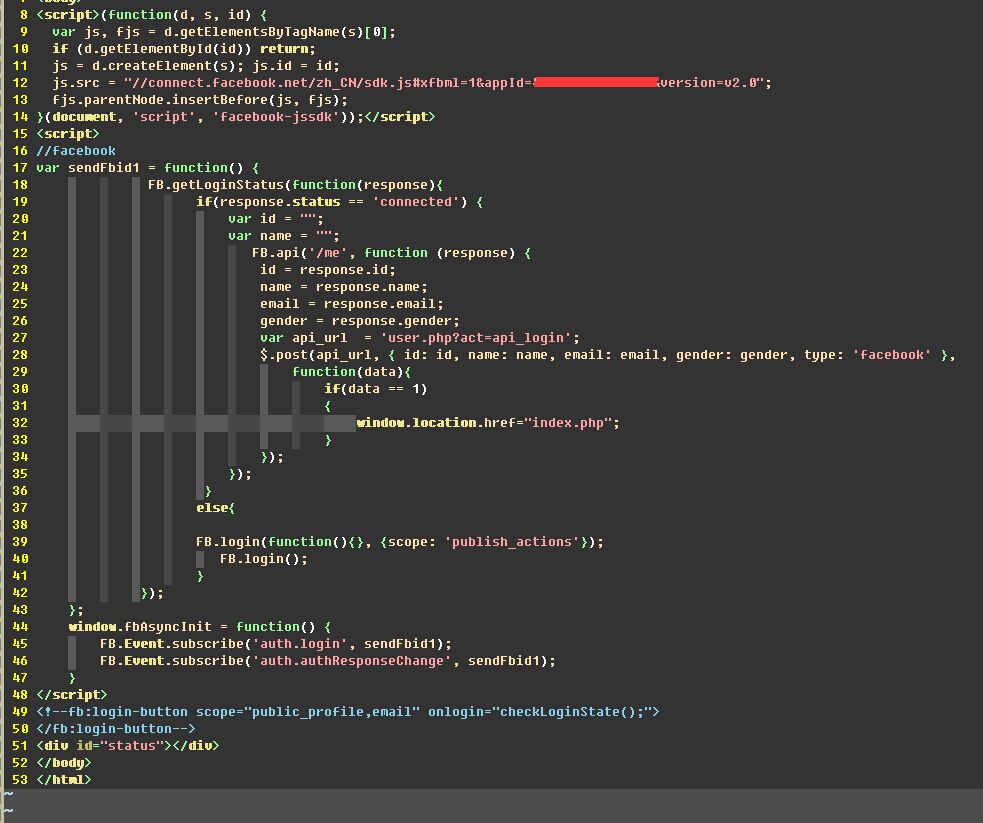Click the '<script>' tag on line 15
This screenshot has height=823, width=983.
coord(68,133)
